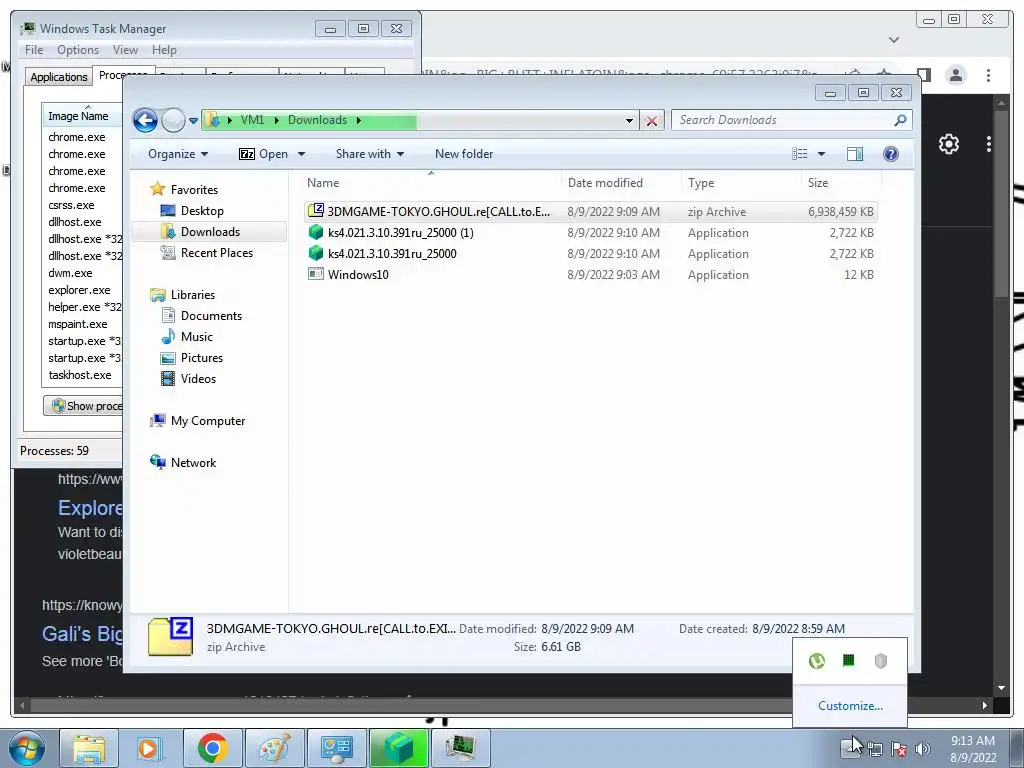Sort by the Size column header
Screen dimensions: 1024x768
pyautogui.click(x=841, y=183)
